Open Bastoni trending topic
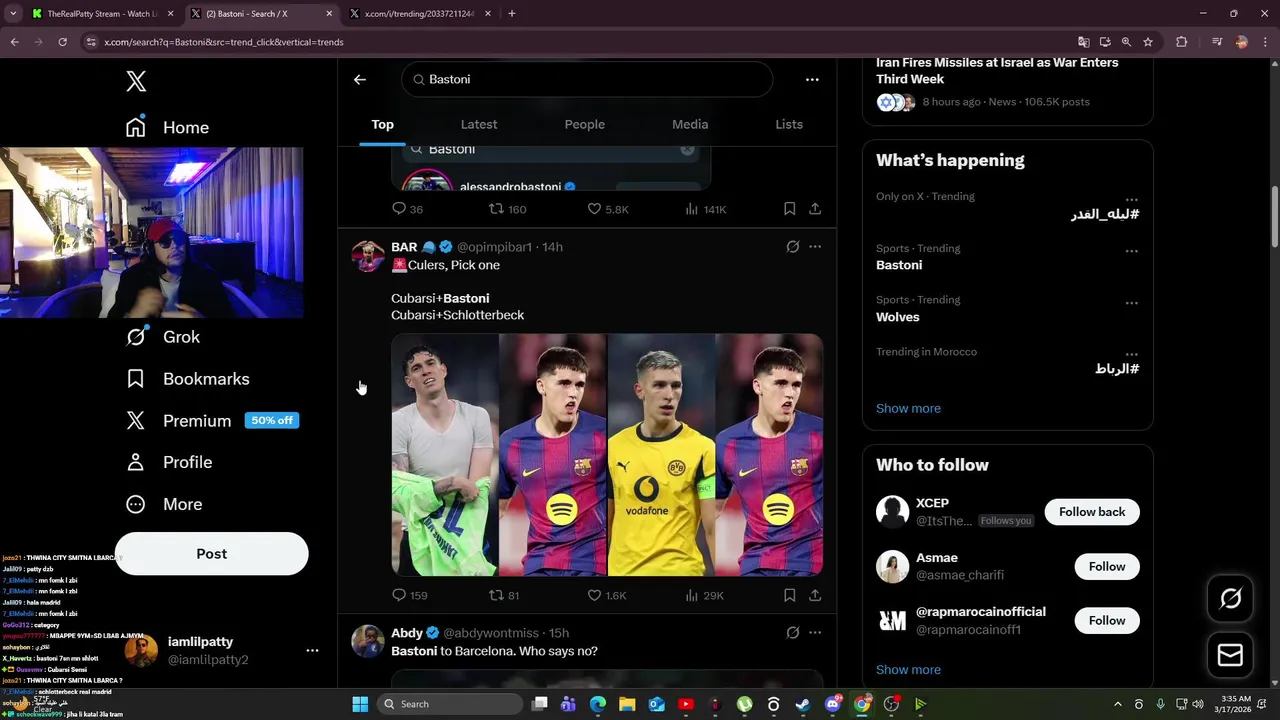 pyautogui.click(x=899, y=265)
